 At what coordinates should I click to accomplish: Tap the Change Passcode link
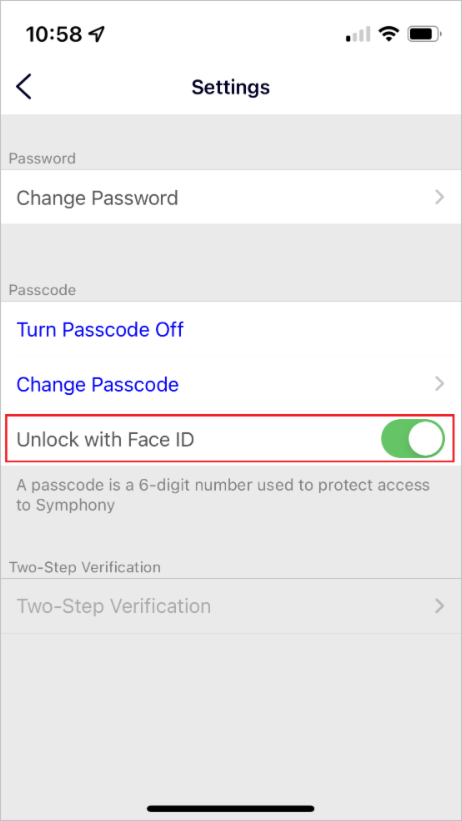click(x=97, y=384)
